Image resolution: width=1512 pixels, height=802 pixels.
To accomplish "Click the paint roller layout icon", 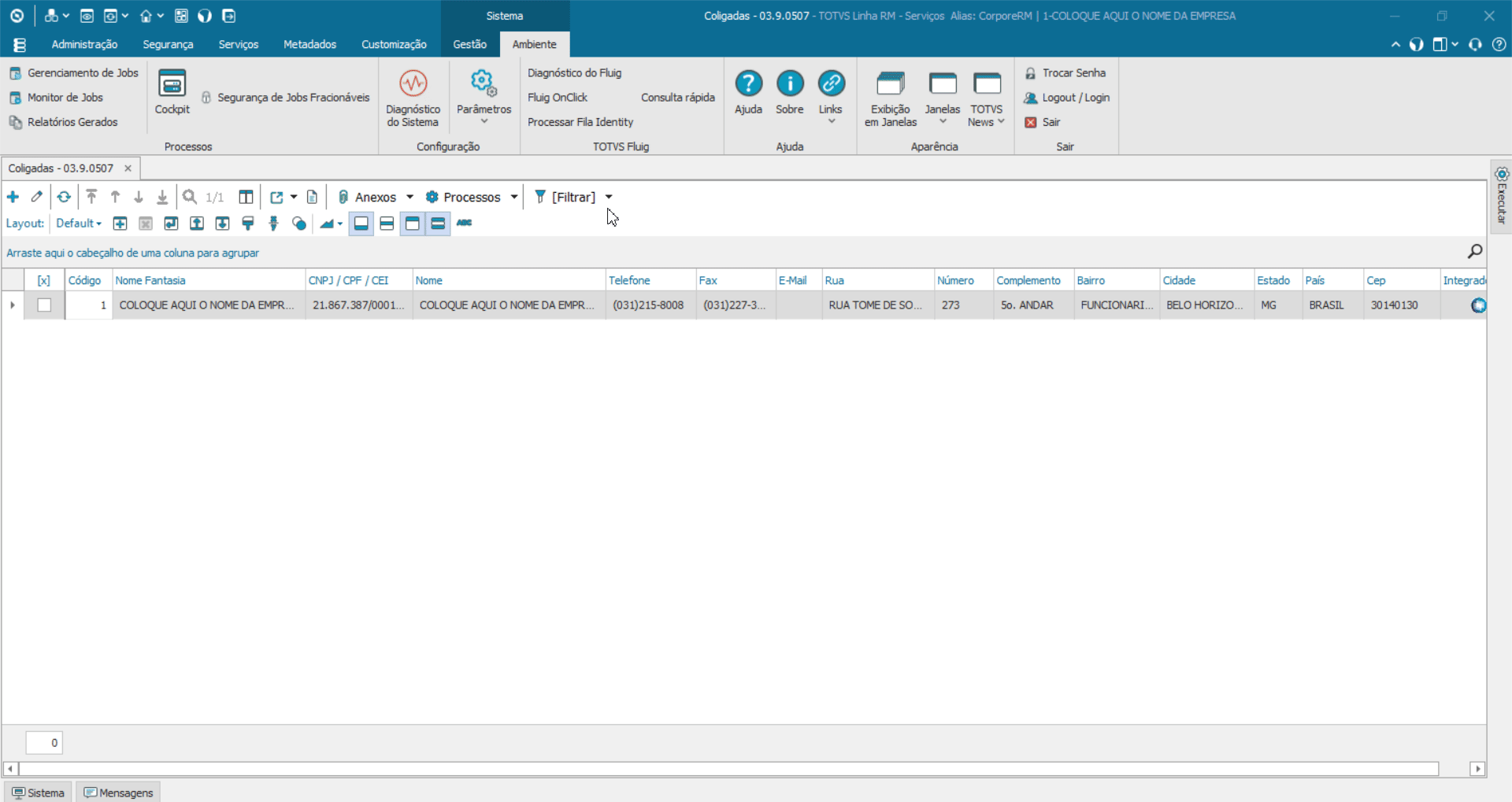I will pos(248,224).
